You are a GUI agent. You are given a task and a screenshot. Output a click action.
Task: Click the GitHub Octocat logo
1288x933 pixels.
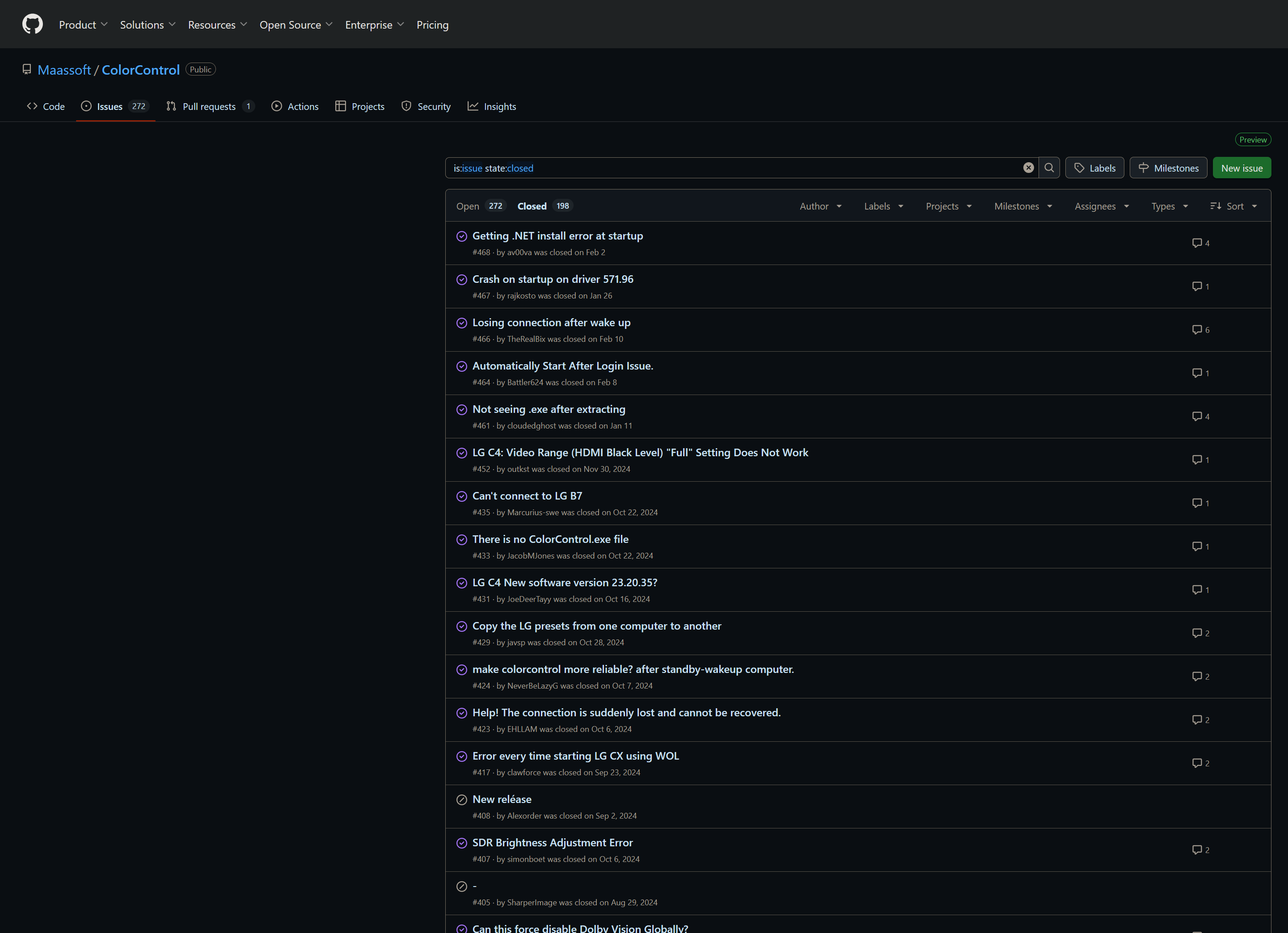pos(32,25)
